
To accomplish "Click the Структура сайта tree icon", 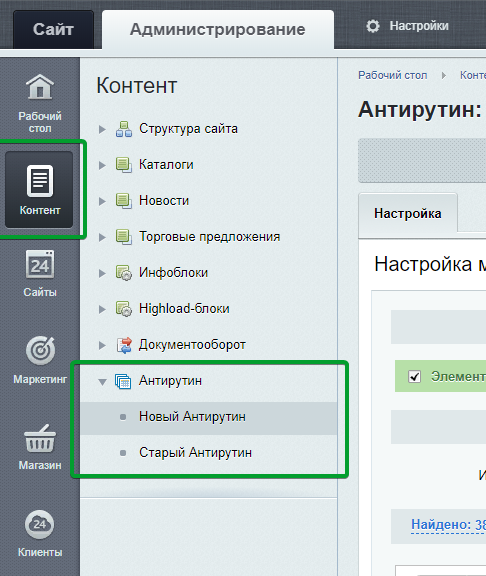I will (124, 129).
